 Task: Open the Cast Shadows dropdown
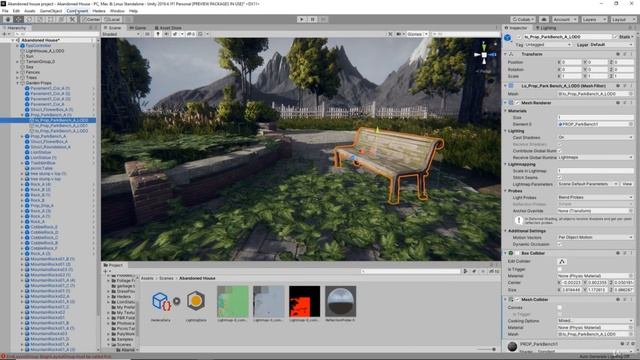coord(596,138)
